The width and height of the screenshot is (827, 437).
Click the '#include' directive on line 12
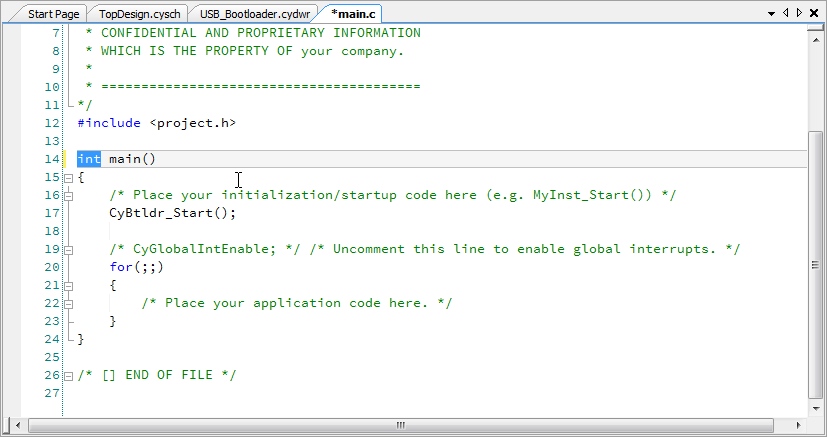coord(109,123)
